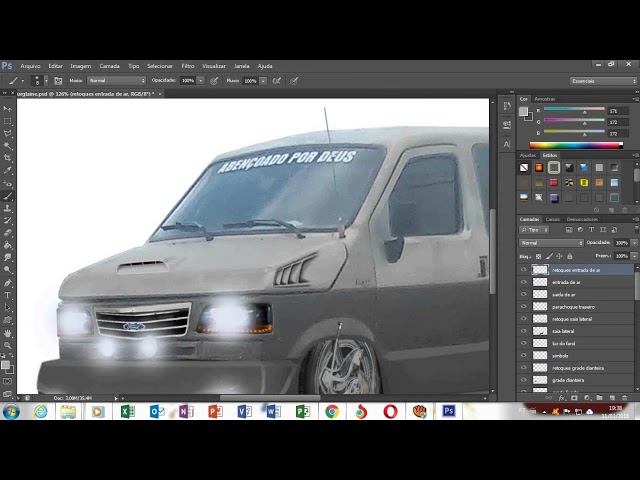Add a layer mask button
The width and height of the screenshot is (640, 480).
pos(574,397)
